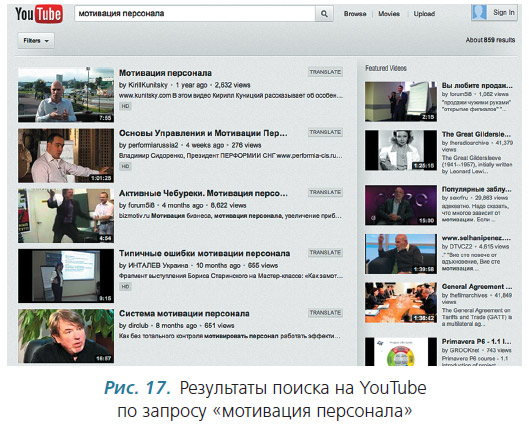Open the Browse menu item
Image resolution: width=529 pixels, height=424 pixels.
click(355, 14)
